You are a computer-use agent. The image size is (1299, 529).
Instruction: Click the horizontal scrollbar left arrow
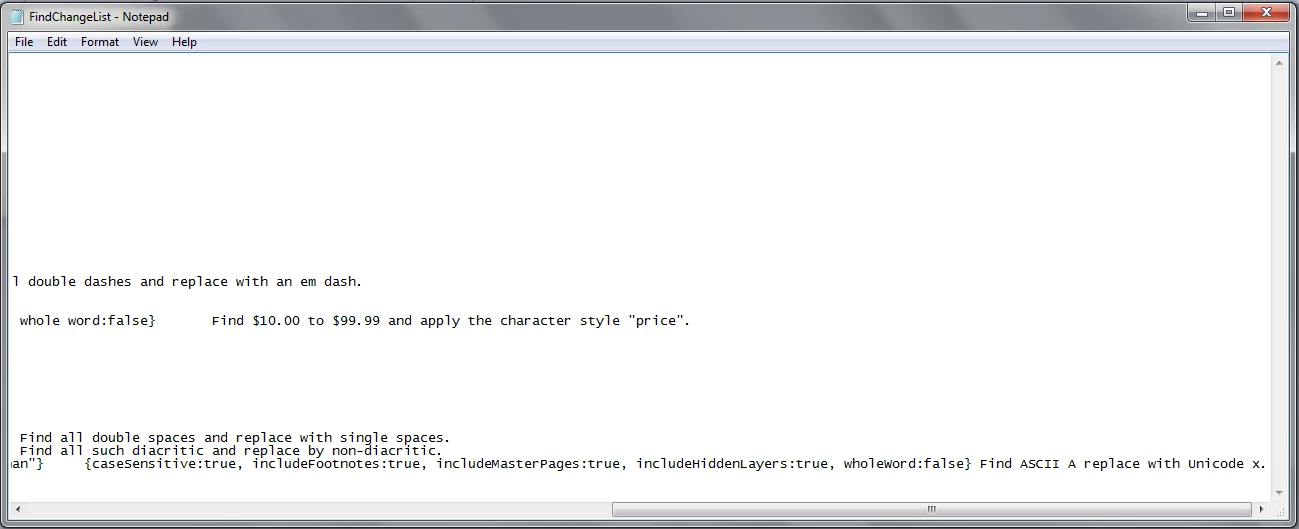[18, 509]
